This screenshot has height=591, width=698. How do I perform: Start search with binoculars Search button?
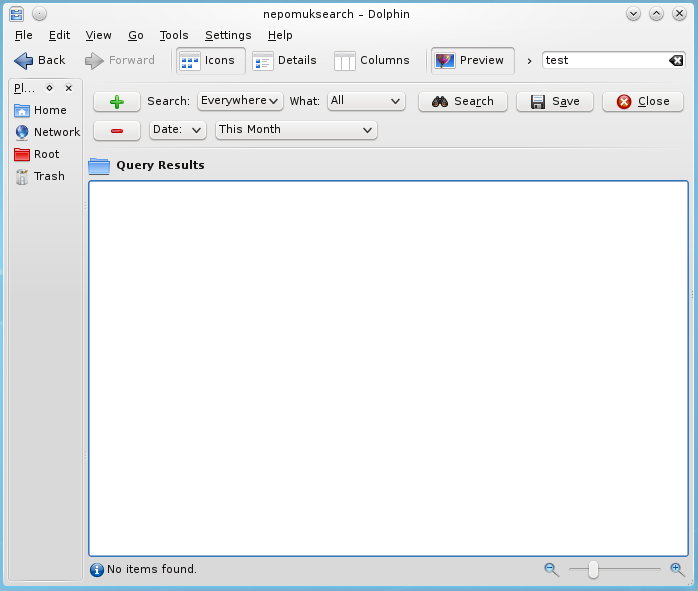(x=463, y=101)
